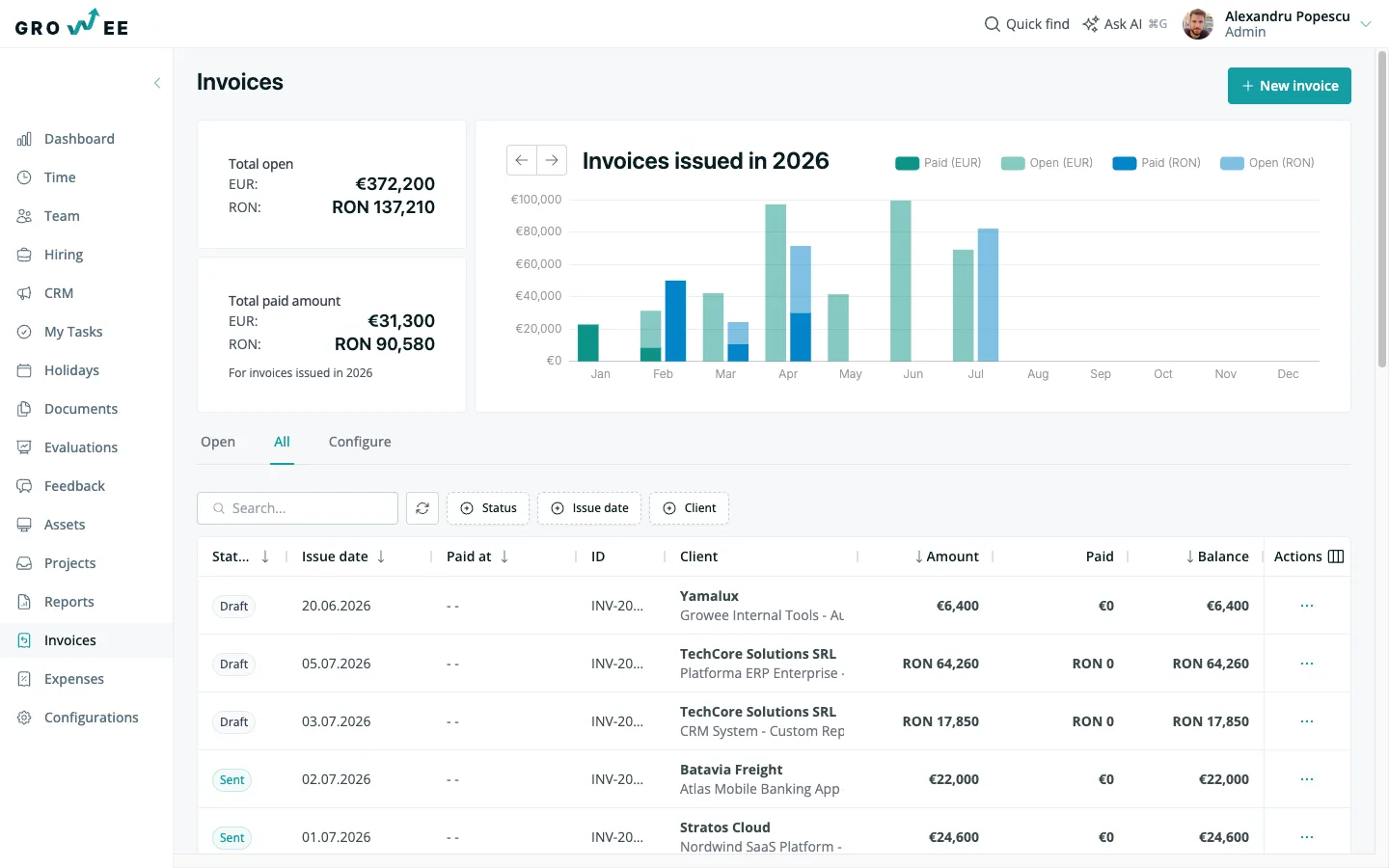This screenshot has width=1389, height=868.
Task: Click issue date 05.07.2026 cell
Action: (x=336, y=664)
